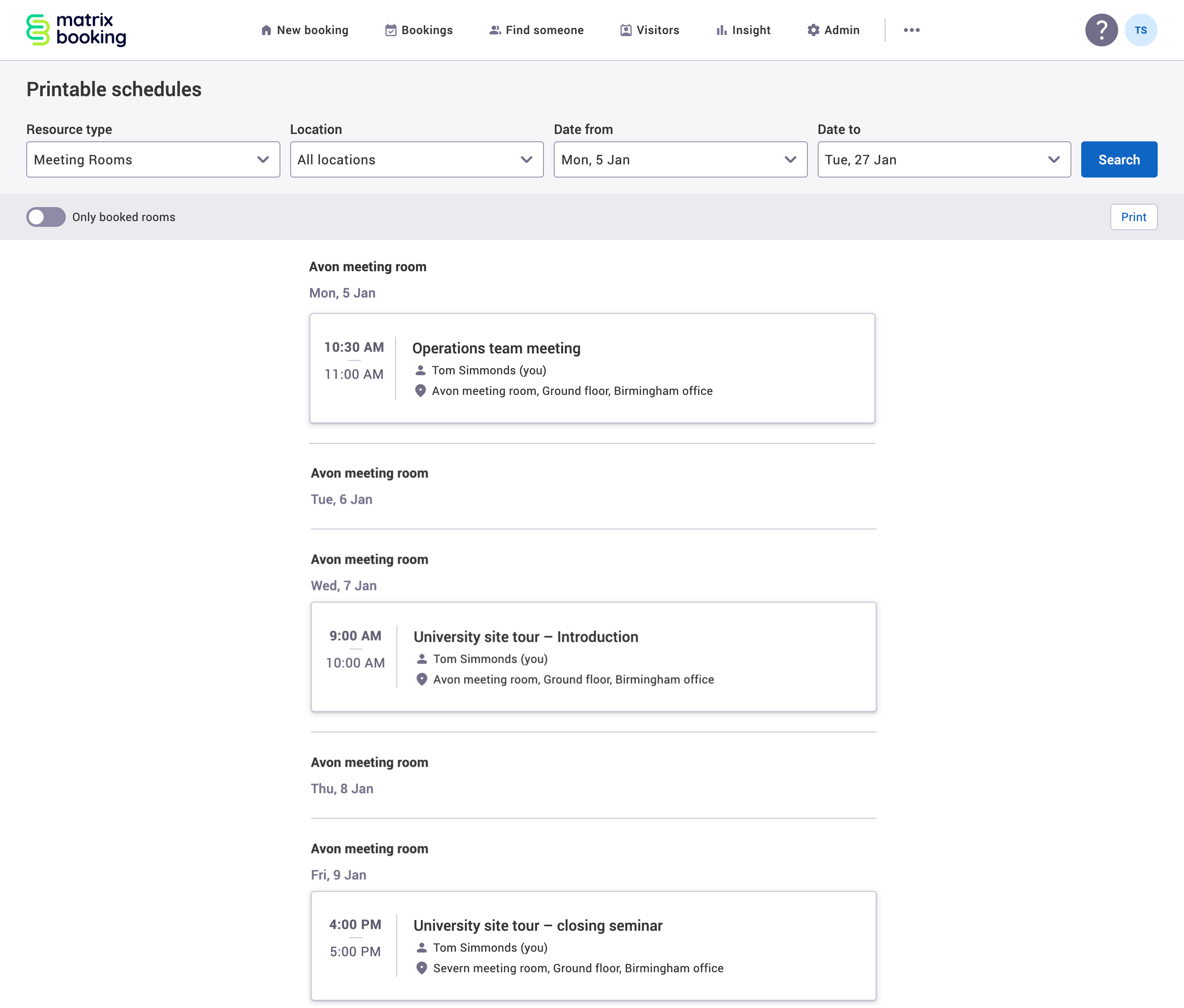The width and height of the screenshot is (1184, 1008).
Task: Open Admin settings via the gear icon
Action: coord(813,30)
